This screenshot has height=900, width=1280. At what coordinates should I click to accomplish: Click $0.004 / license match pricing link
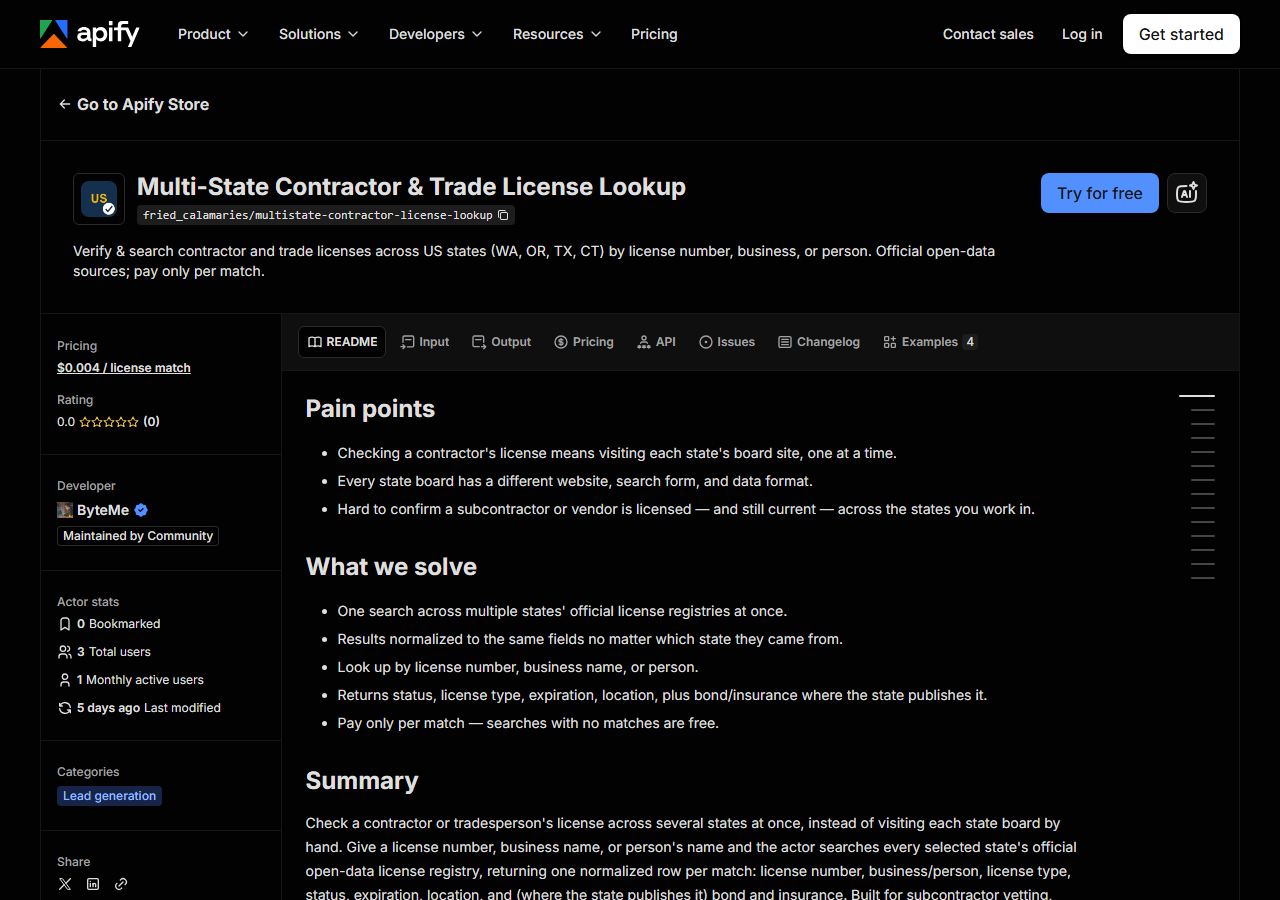pyautogui.click(x=124, y=368)
